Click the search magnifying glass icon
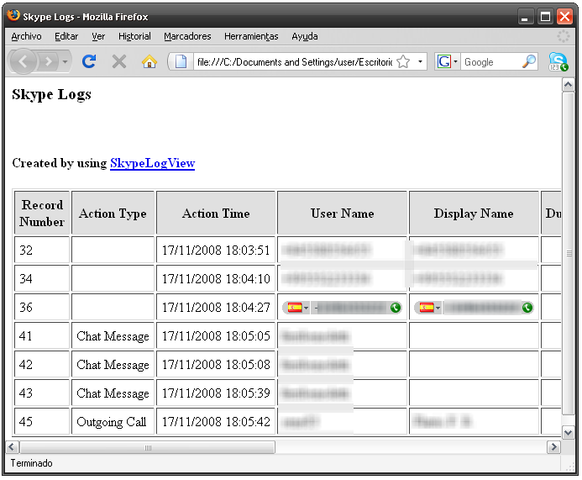582x480 pixels. (529, 62)
